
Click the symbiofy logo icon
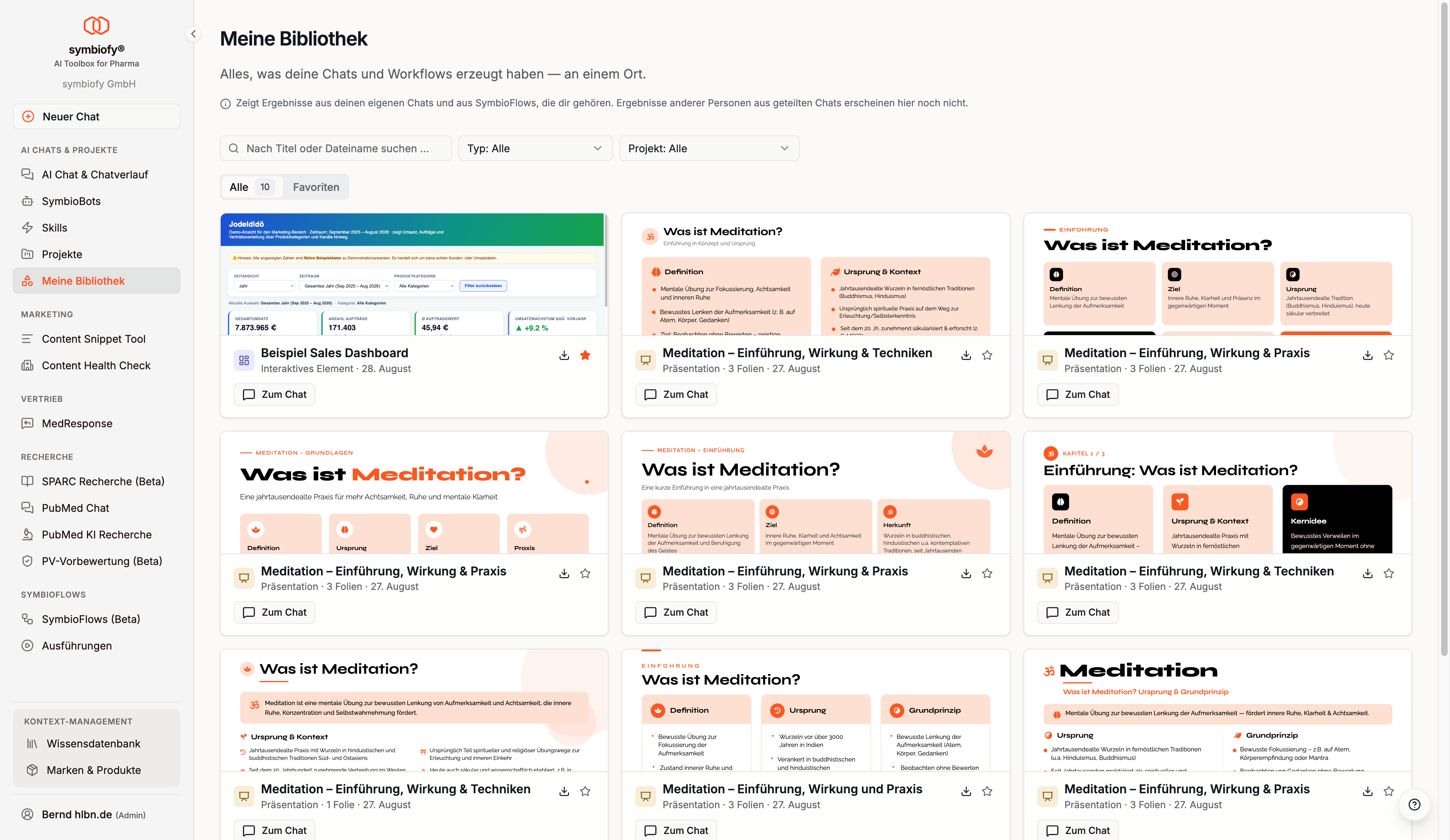click(x=96, y=25)
